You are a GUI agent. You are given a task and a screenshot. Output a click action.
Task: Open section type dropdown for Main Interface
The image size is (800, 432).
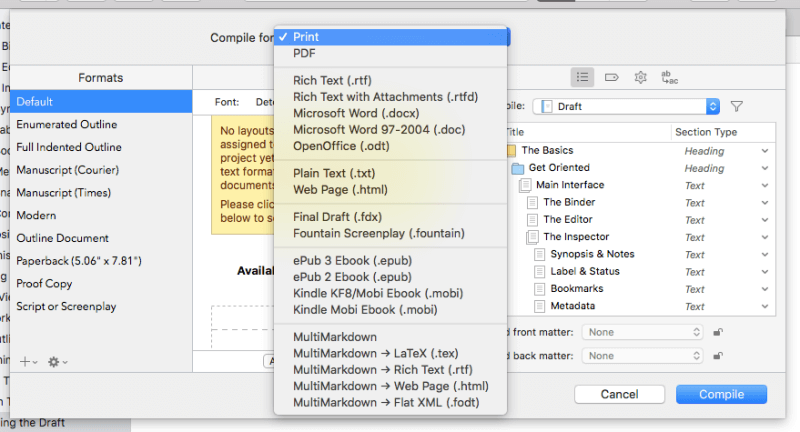click(764, 186)
